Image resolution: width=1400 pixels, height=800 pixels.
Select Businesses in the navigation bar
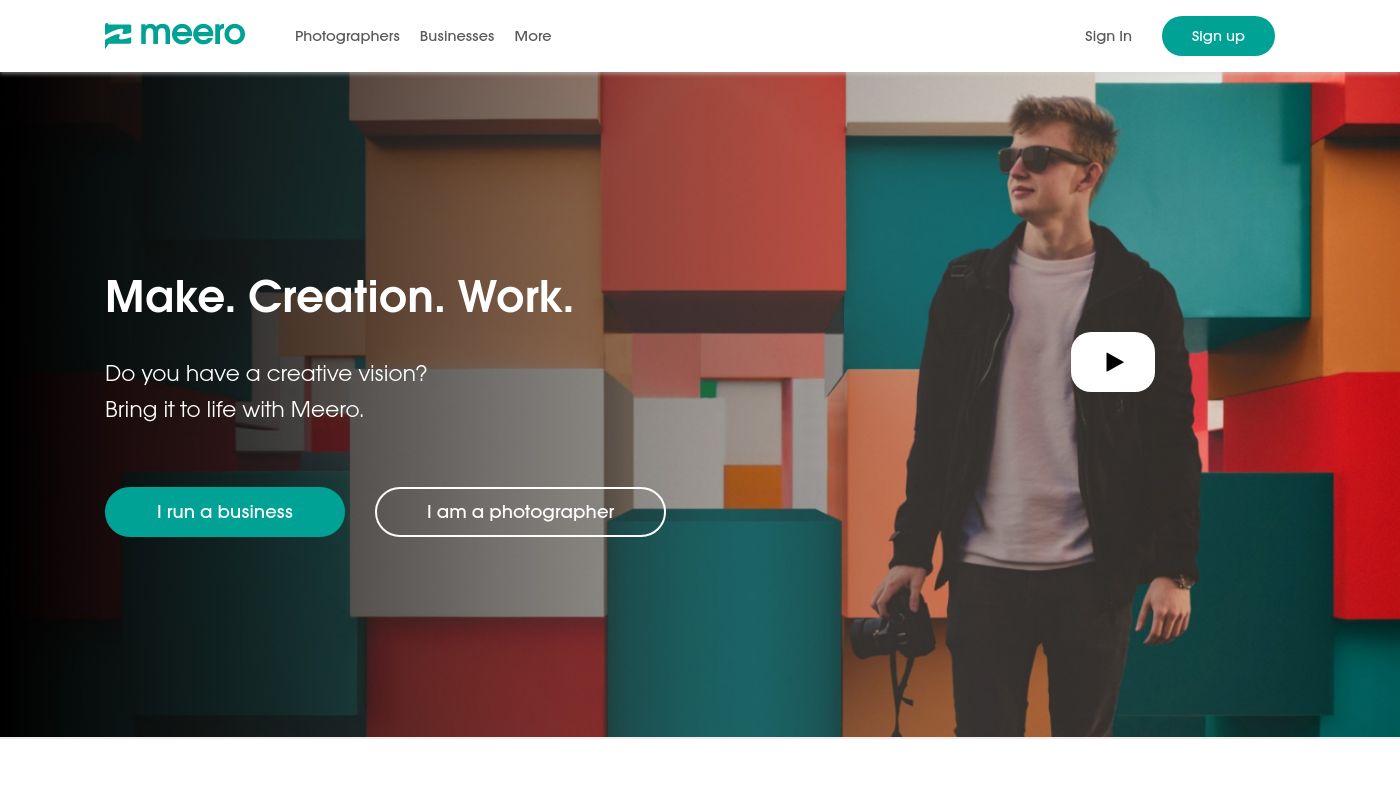pos(456,36)
